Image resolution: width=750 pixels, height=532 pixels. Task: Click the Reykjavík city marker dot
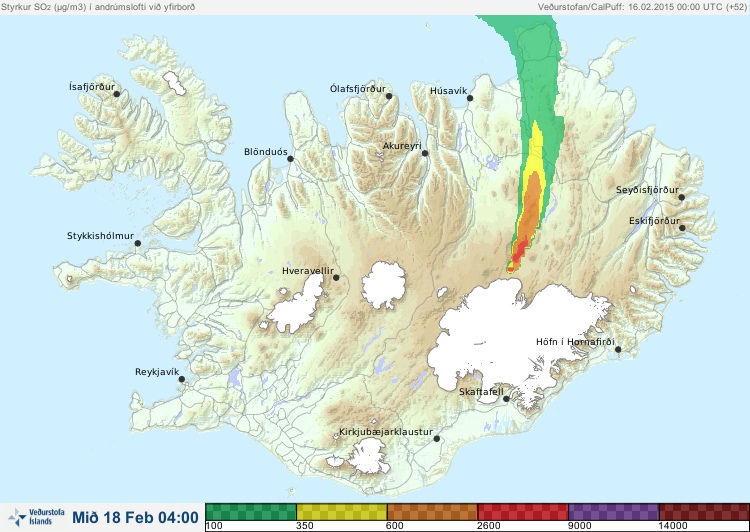click(182, 379)
